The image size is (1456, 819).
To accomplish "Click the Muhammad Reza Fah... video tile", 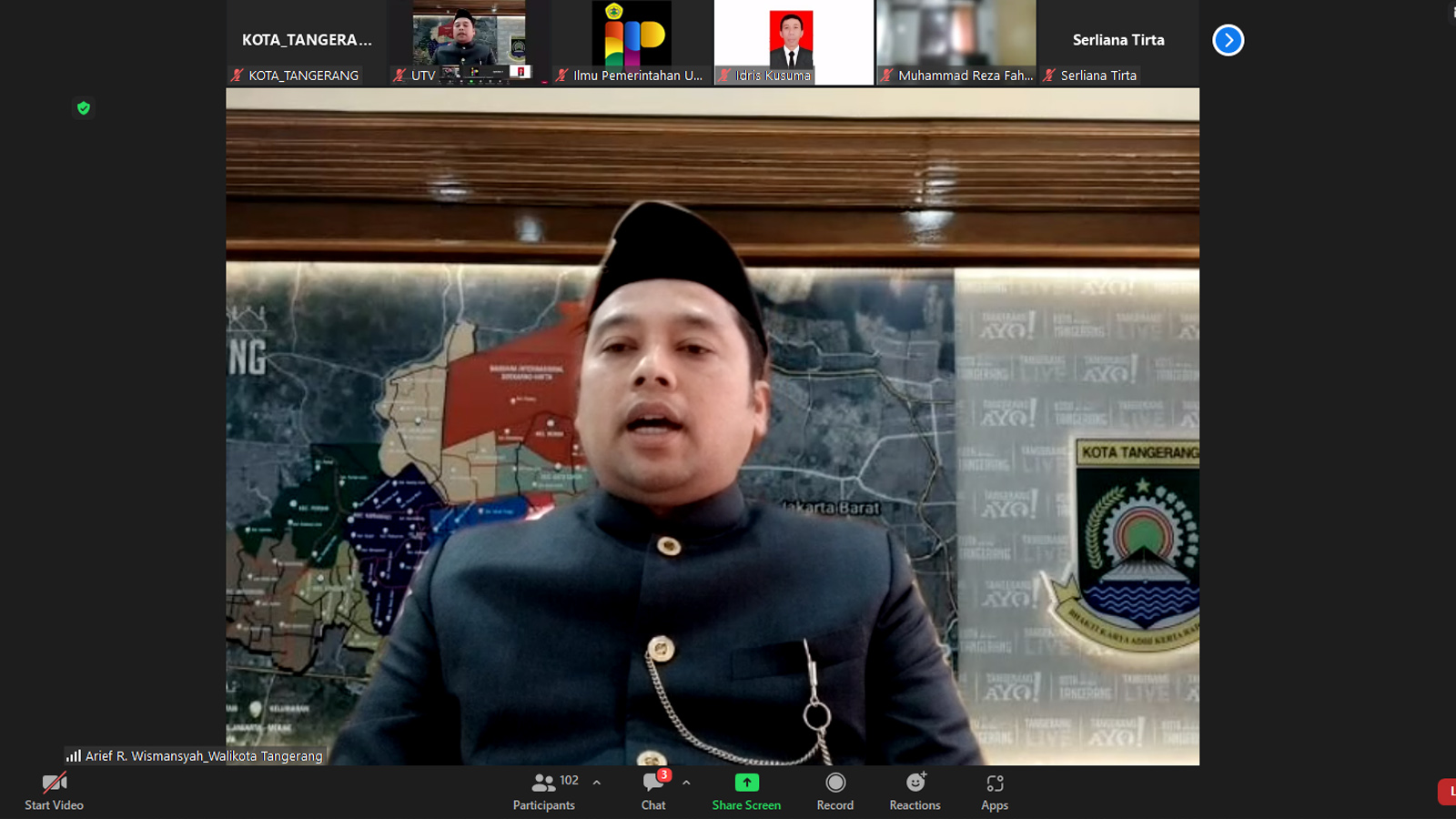I will pyautogui.click(x=955, y=41).
